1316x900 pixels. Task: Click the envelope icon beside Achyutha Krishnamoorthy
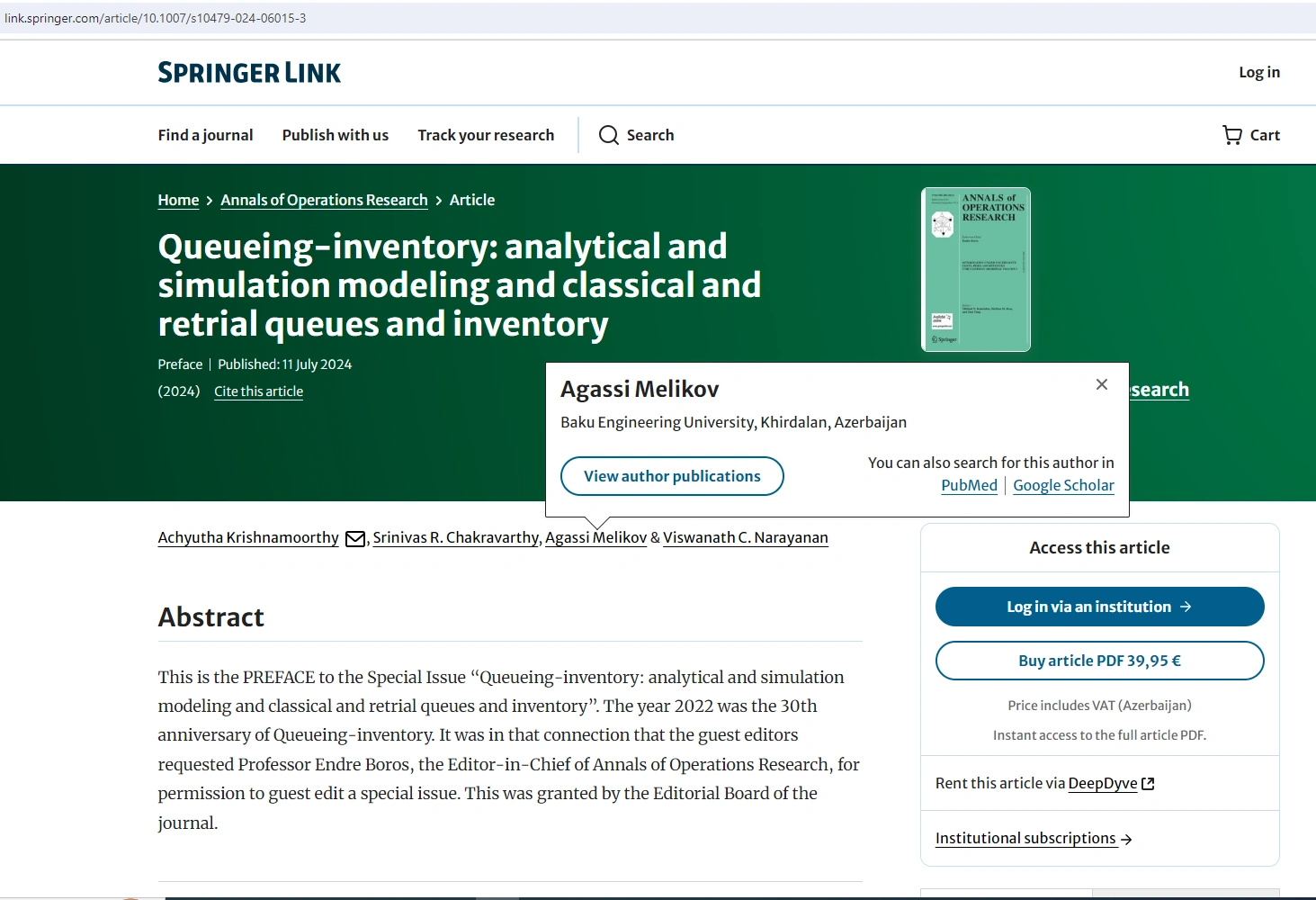pos(355,539)
